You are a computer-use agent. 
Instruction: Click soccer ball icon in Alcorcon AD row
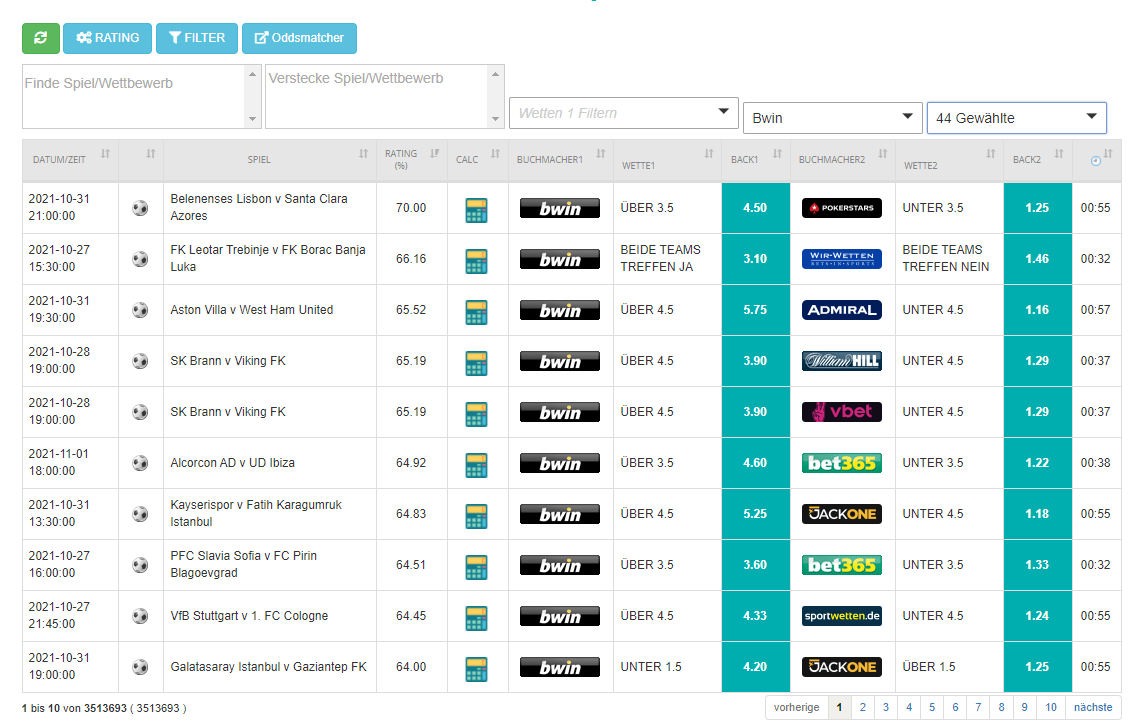(x=140, y=463)
